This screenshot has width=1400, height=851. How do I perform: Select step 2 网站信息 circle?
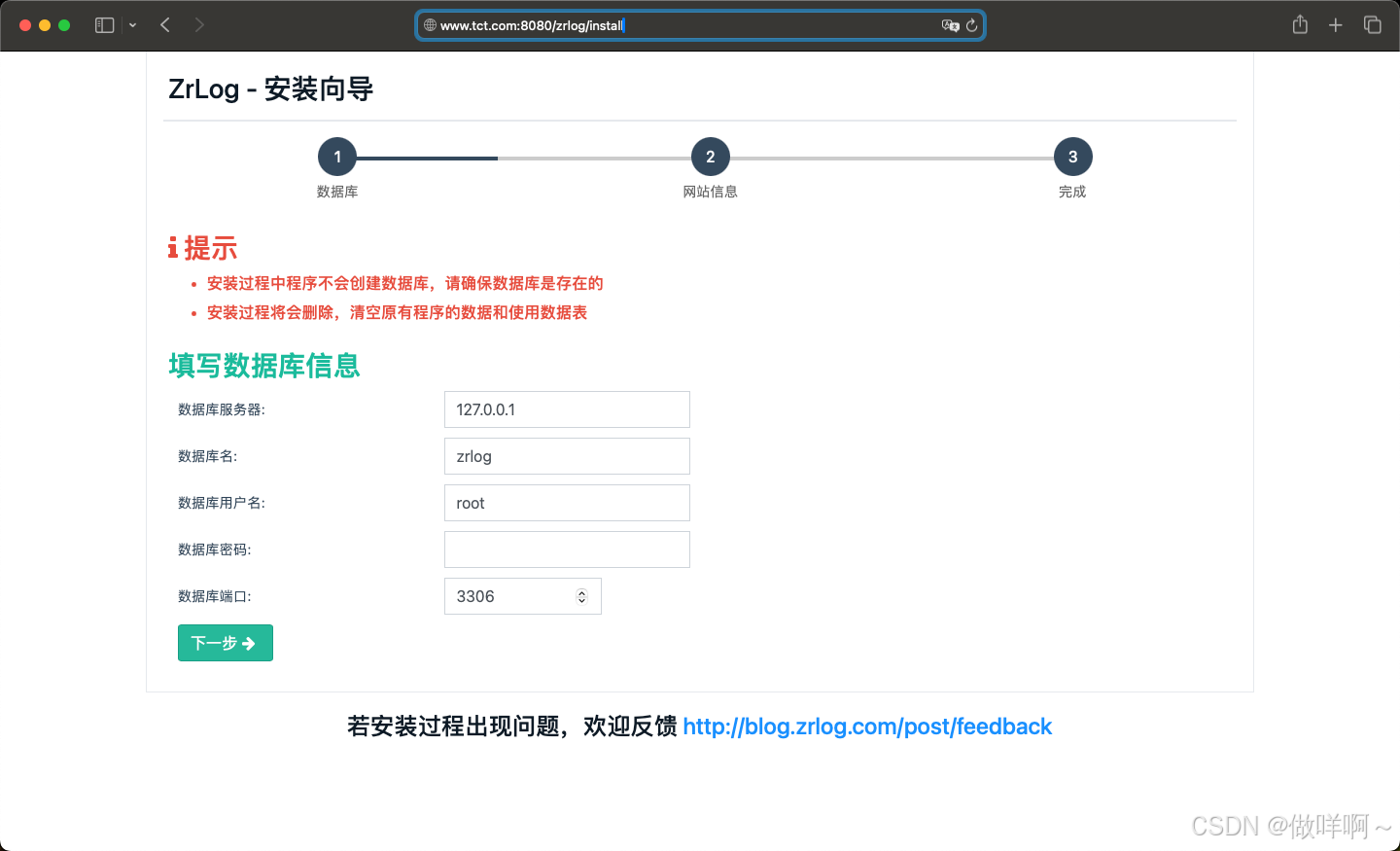tap(711, 157)
